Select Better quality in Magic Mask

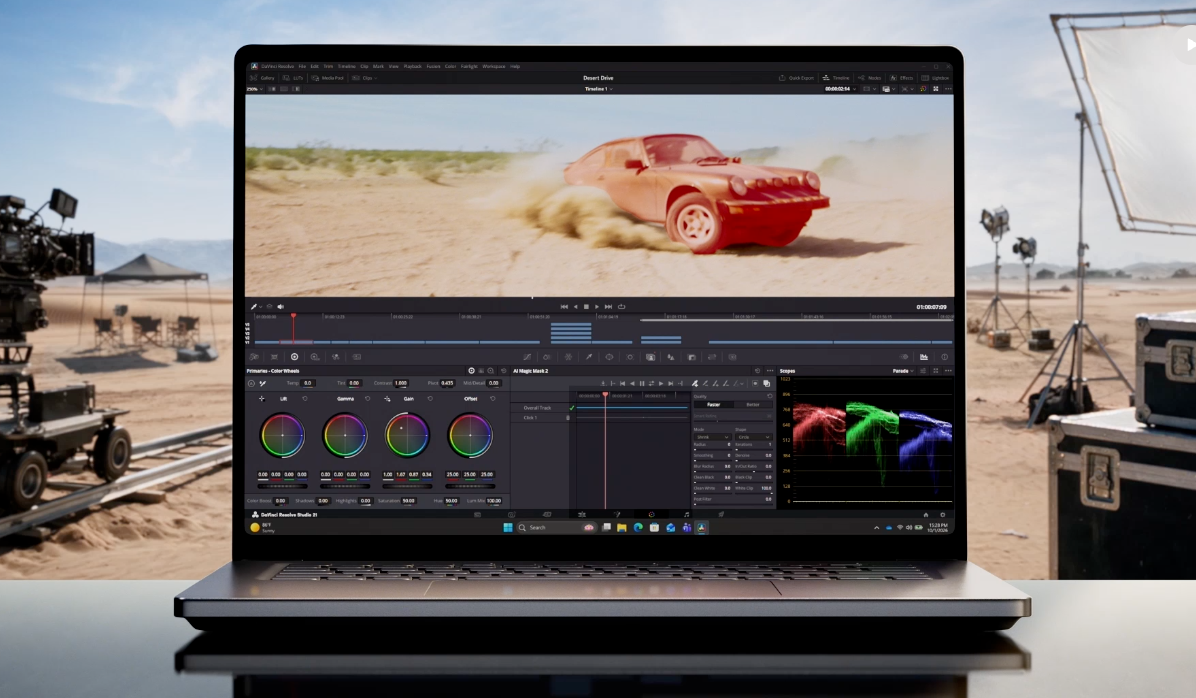click(753, 405)
